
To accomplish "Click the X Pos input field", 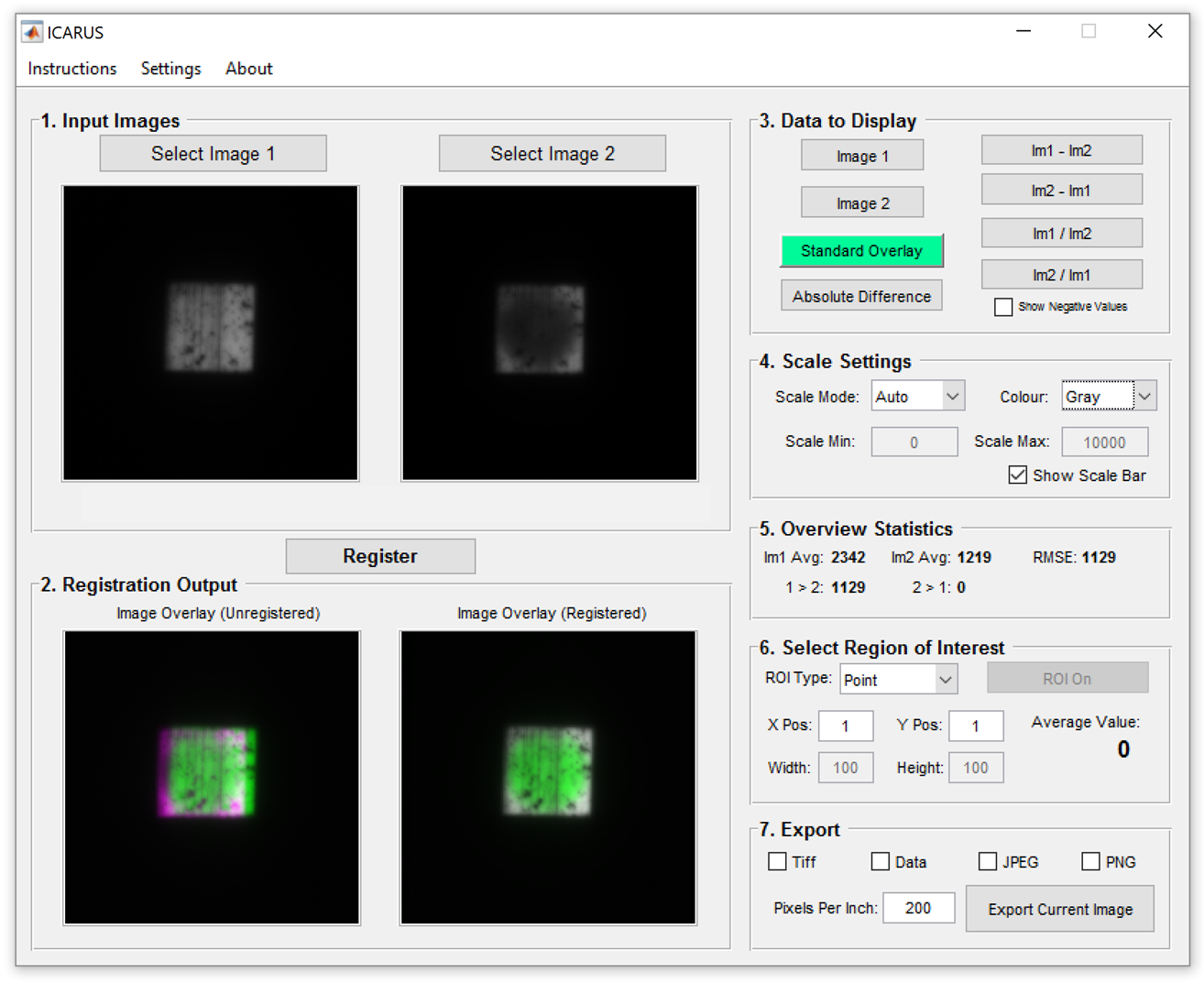I will pyautogui.click(x=845, y=726).
